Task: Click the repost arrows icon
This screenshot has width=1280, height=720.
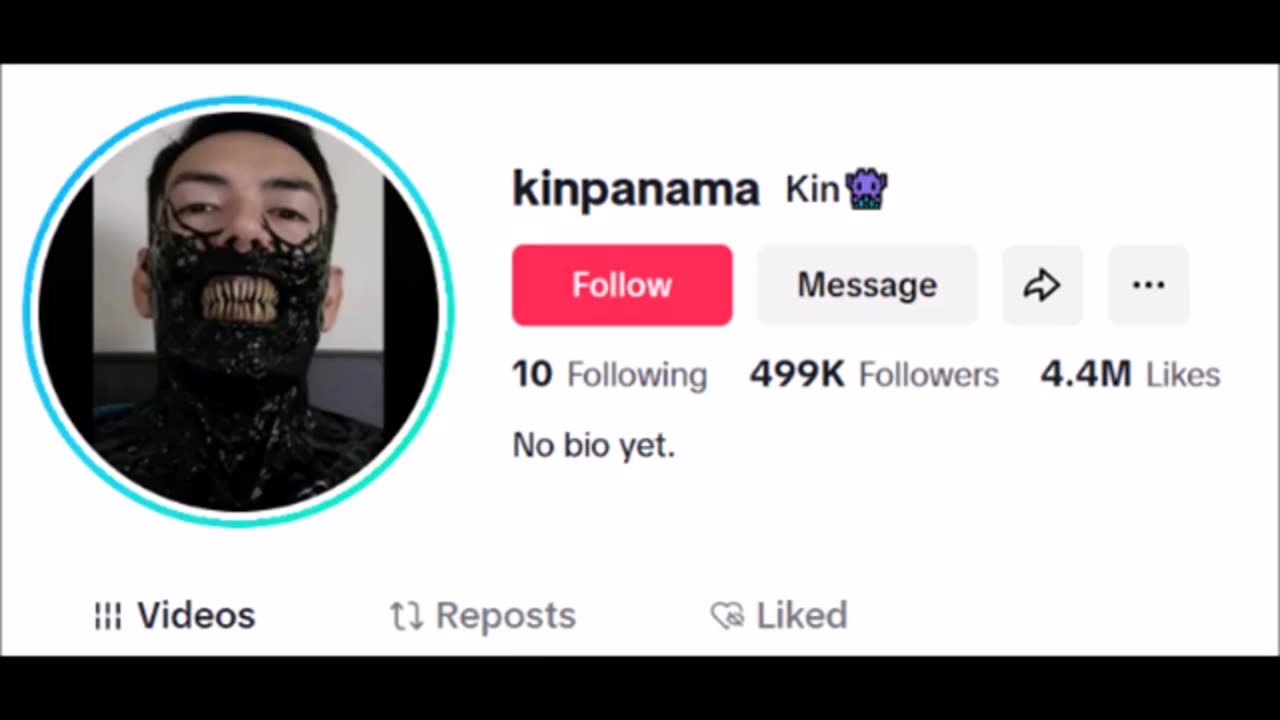Action: 406,616
